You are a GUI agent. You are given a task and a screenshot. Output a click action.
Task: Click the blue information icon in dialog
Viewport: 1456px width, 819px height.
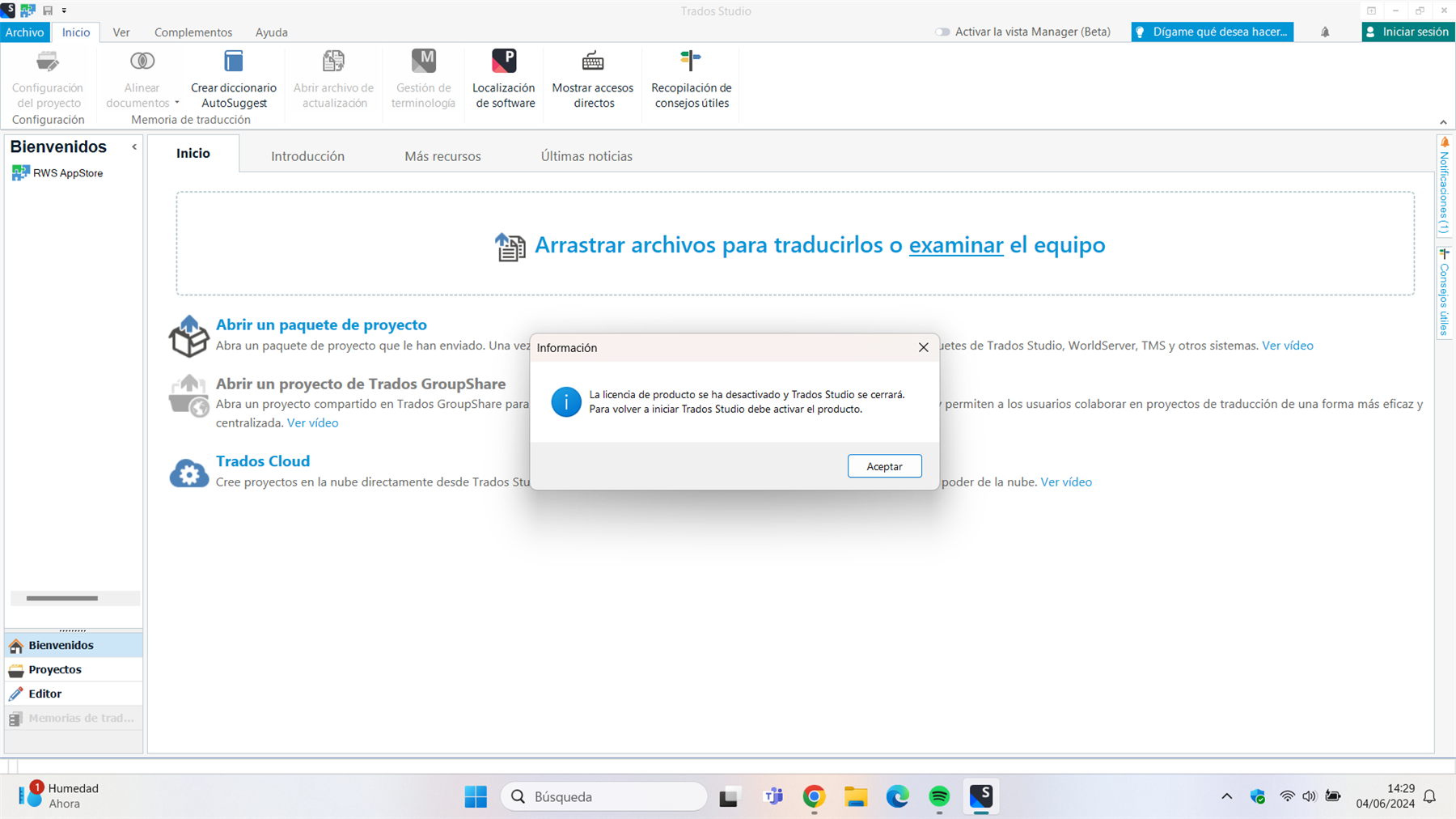[566, 401]
